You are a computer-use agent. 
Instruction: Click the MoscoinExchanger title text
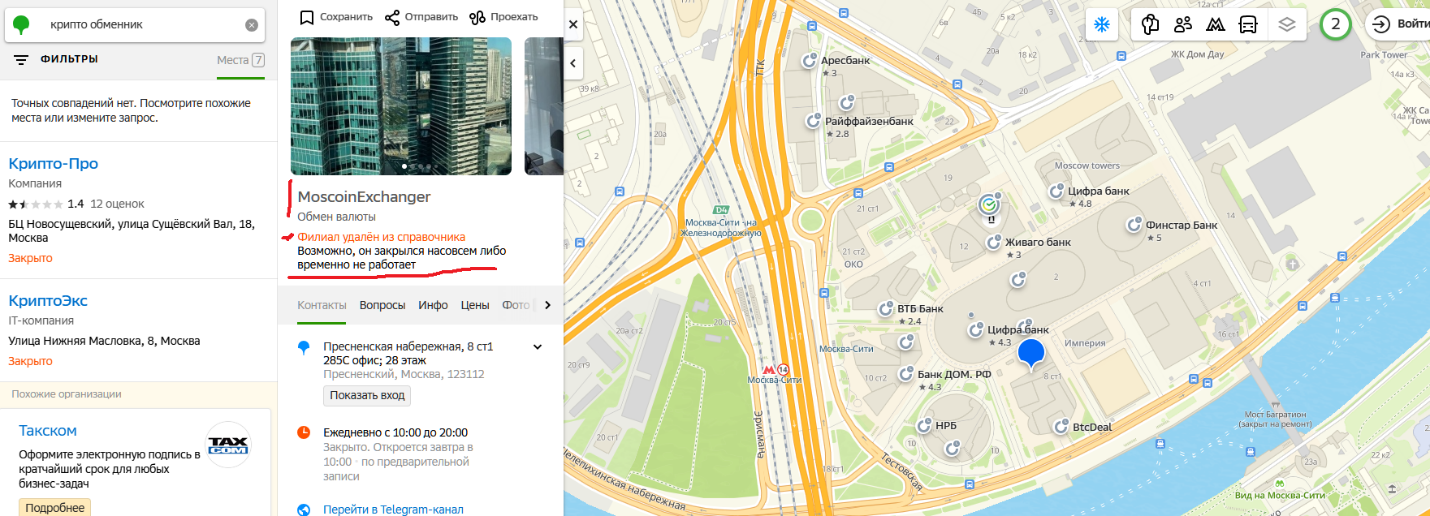[x=364, y=197]
